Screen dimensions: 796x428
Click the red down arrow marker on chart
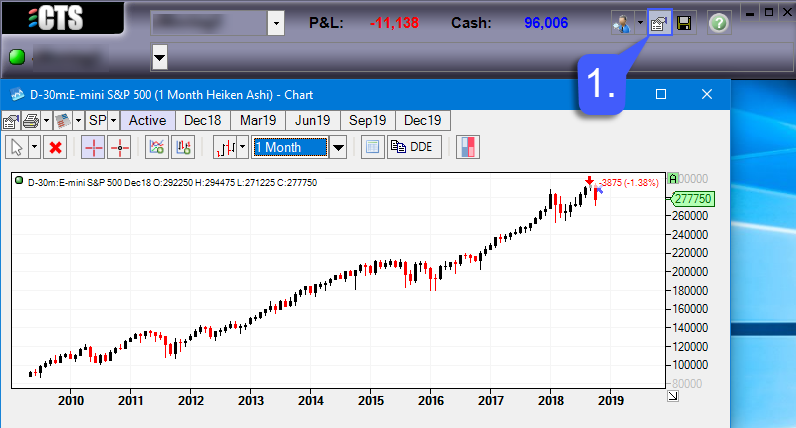click(x=589, y=181)
